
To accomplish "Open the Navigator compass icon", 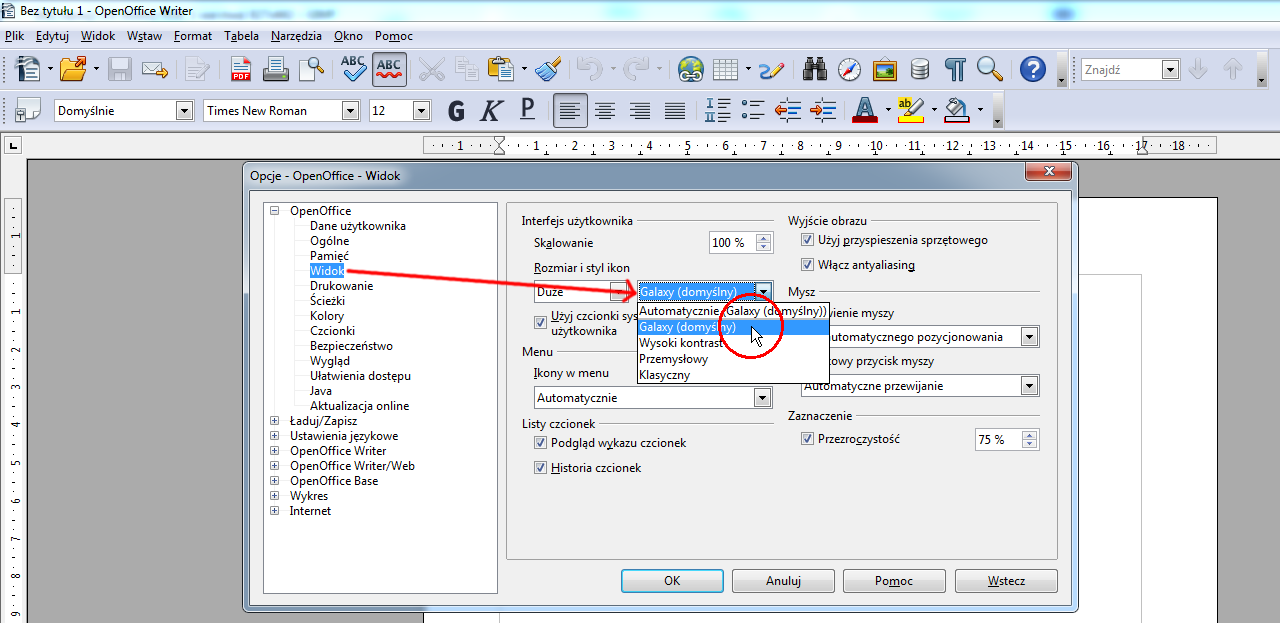I will (x=849, y=69).
